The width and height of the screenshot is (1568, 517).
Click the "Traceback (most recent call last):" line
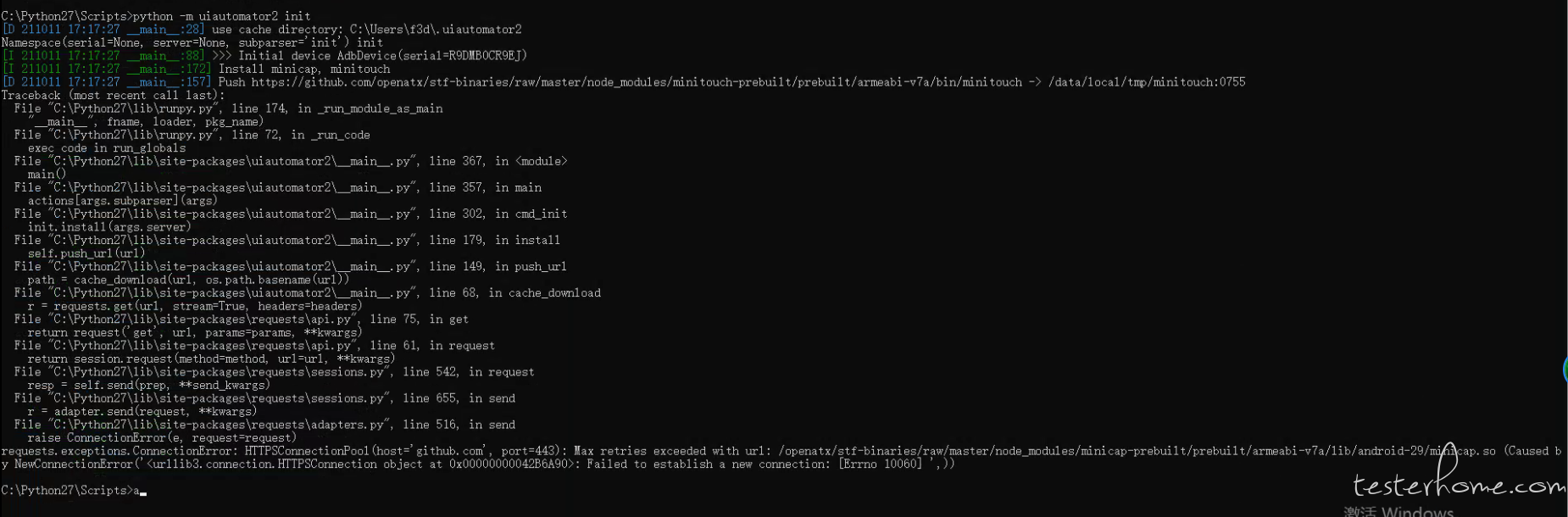coord(114,96)
